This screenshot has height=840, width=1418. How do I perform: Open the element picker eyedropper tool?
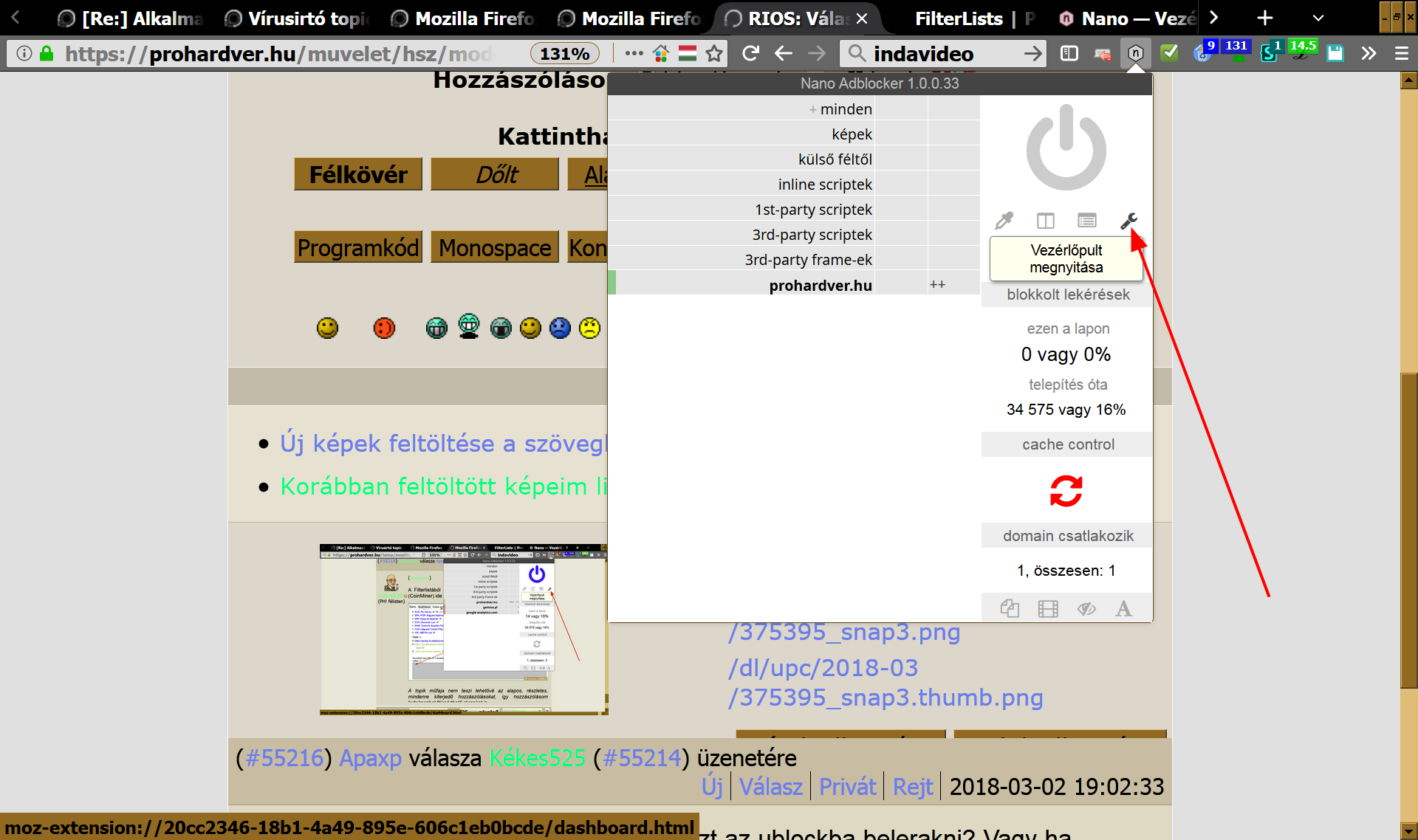1004,221
